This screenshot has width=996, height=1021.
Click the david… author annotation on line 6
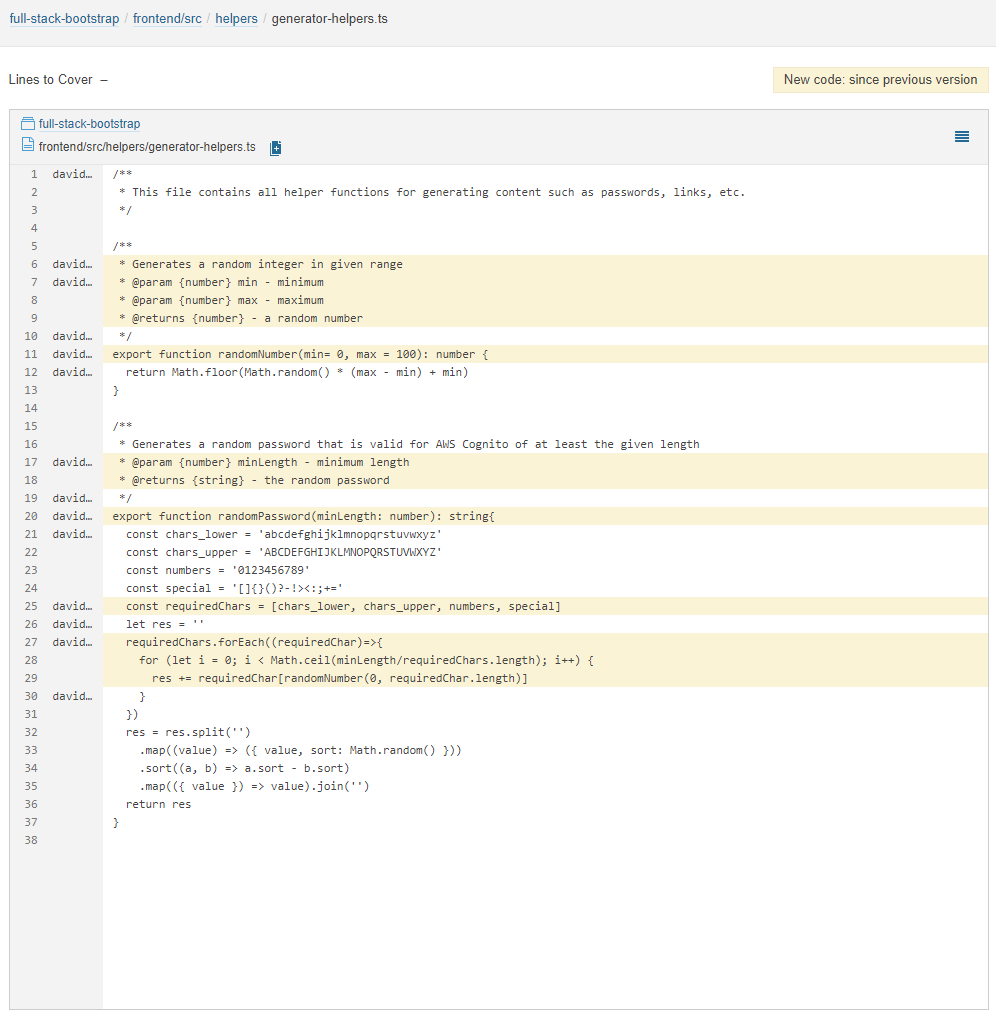pos(73,263)
